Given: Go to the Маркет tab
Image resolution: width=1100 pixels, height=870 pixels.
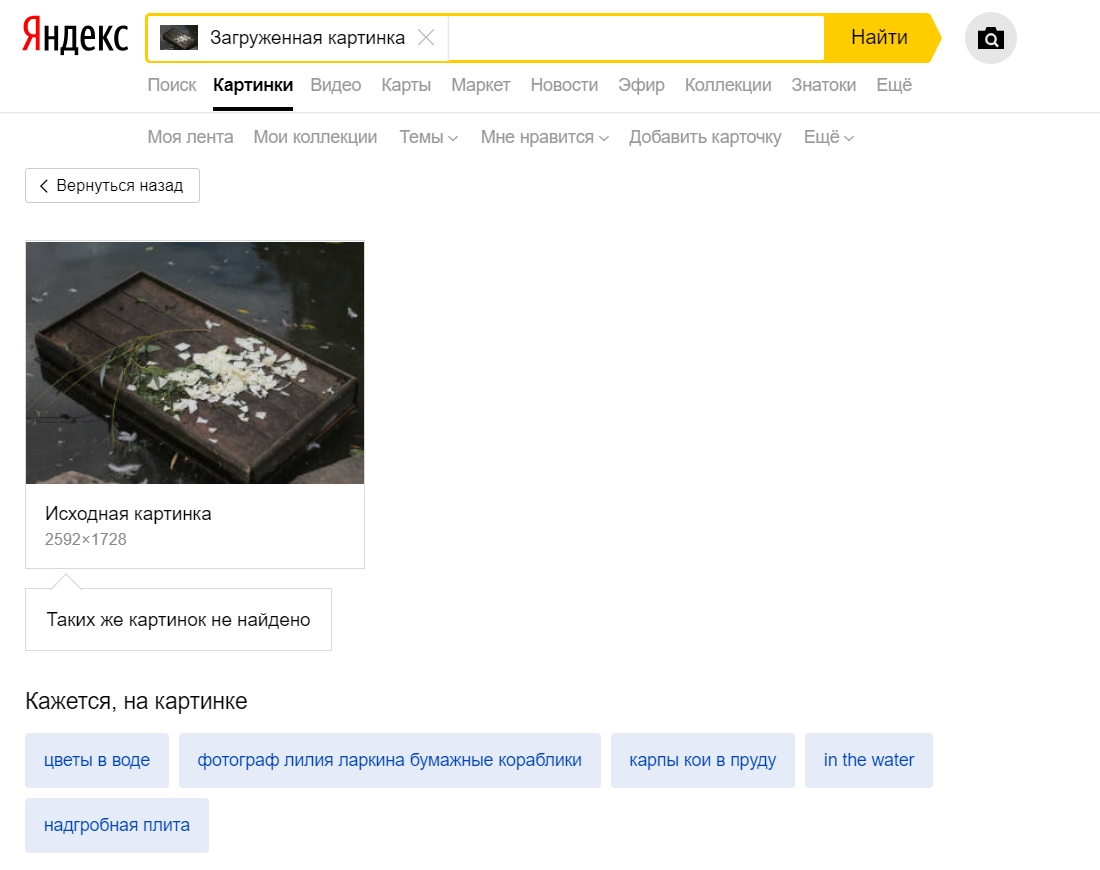Looking at the screenshot, I should point(481,85).
